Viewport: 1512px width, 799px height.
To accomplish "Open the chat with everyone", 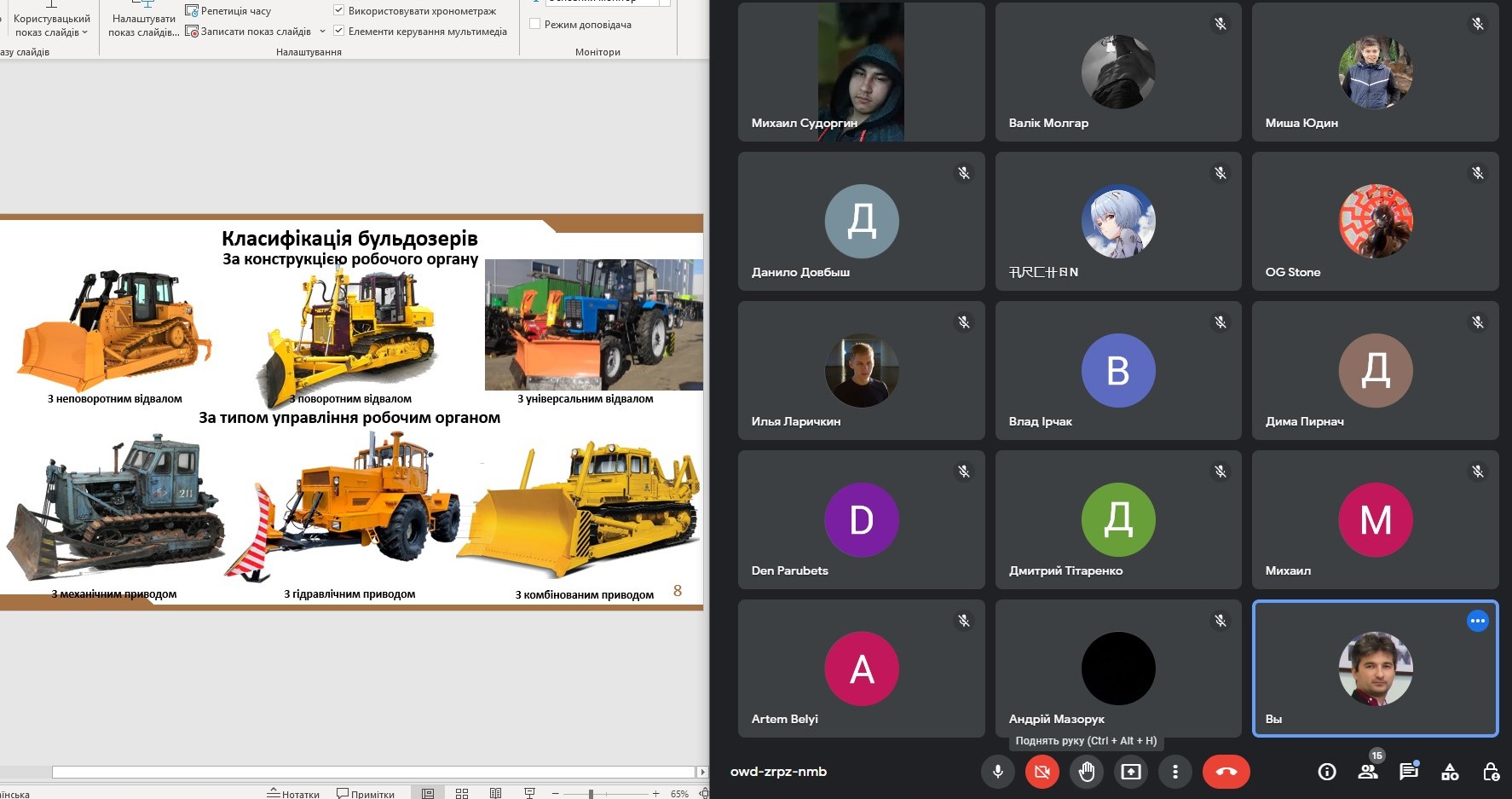I will (1408, 772).
